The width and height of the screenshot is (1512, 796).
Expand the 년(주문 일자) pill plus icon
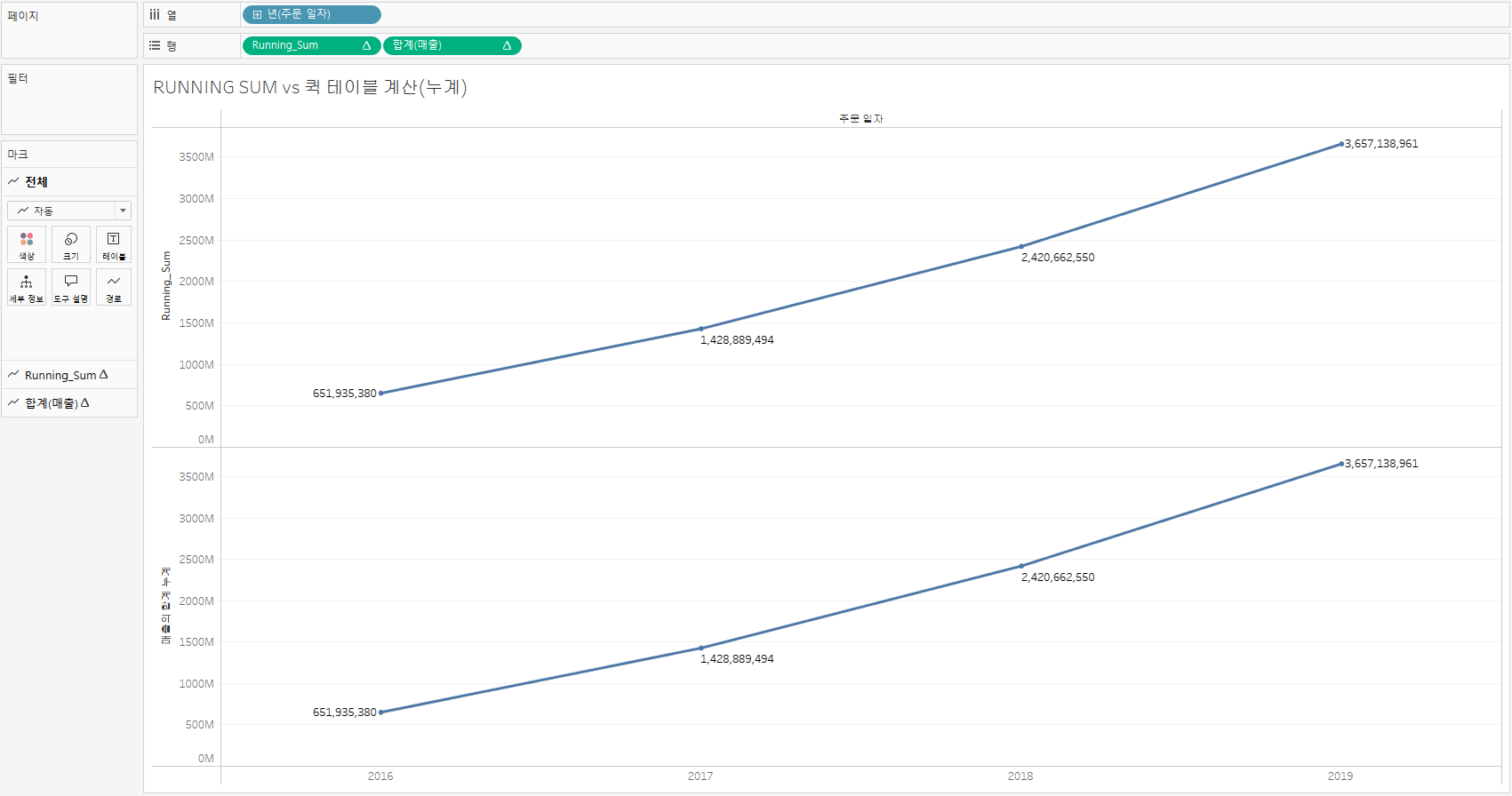coord(257,15)
